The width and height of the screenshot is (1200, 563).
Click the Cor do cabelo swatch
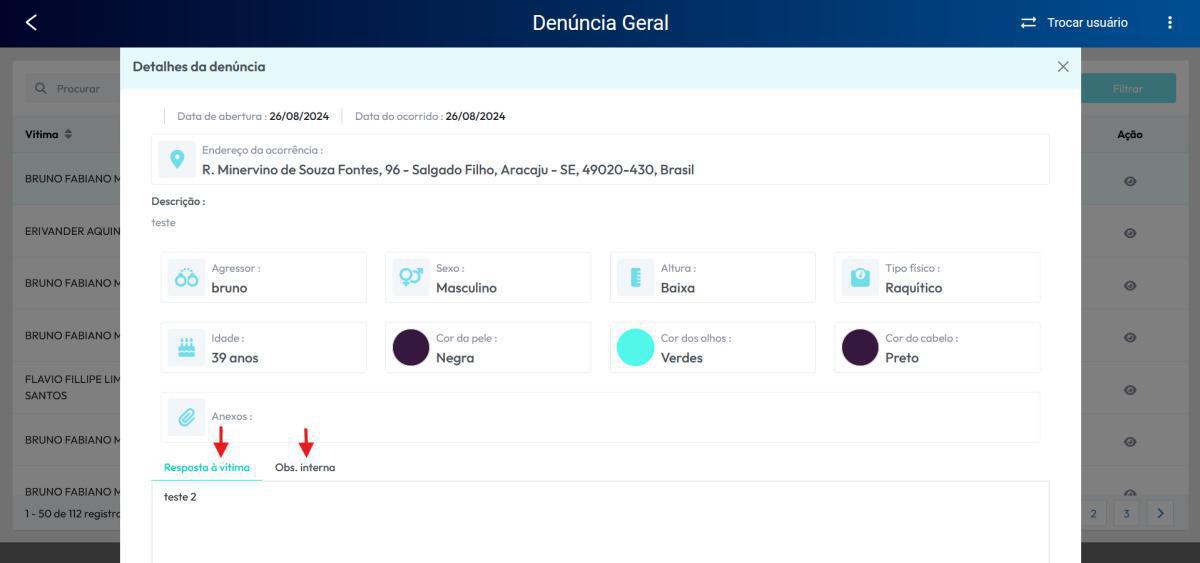[x=860, y=347]
